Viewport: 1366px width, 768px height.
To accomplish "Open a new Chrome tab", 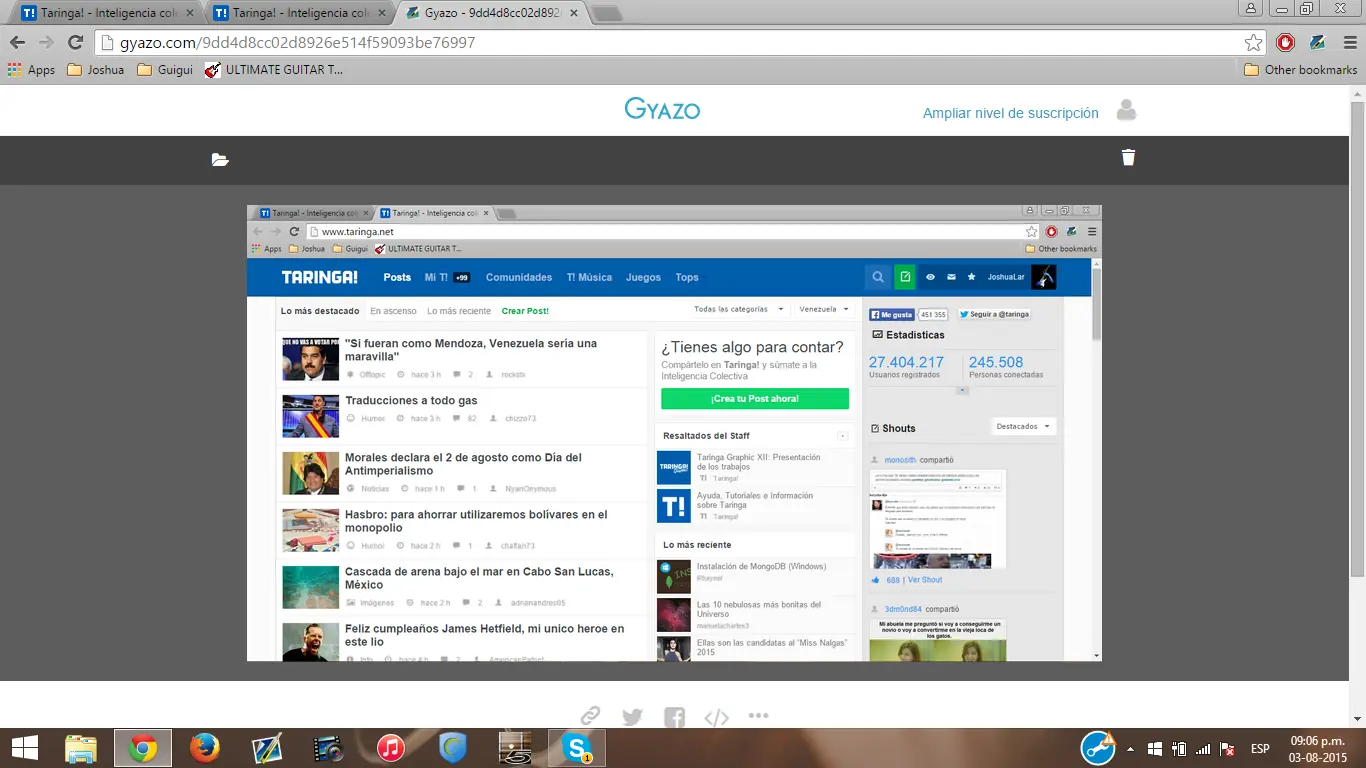I will pos(607,14).
